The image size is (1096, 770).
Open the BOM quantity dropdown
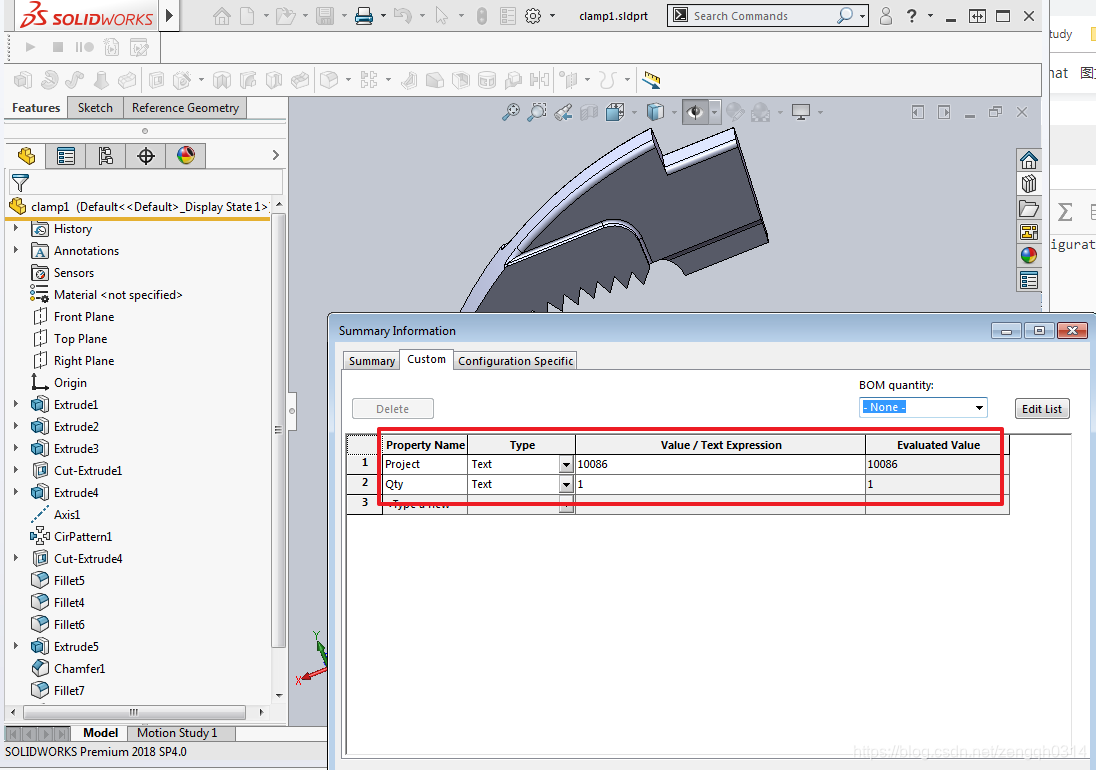click(923, 407)
